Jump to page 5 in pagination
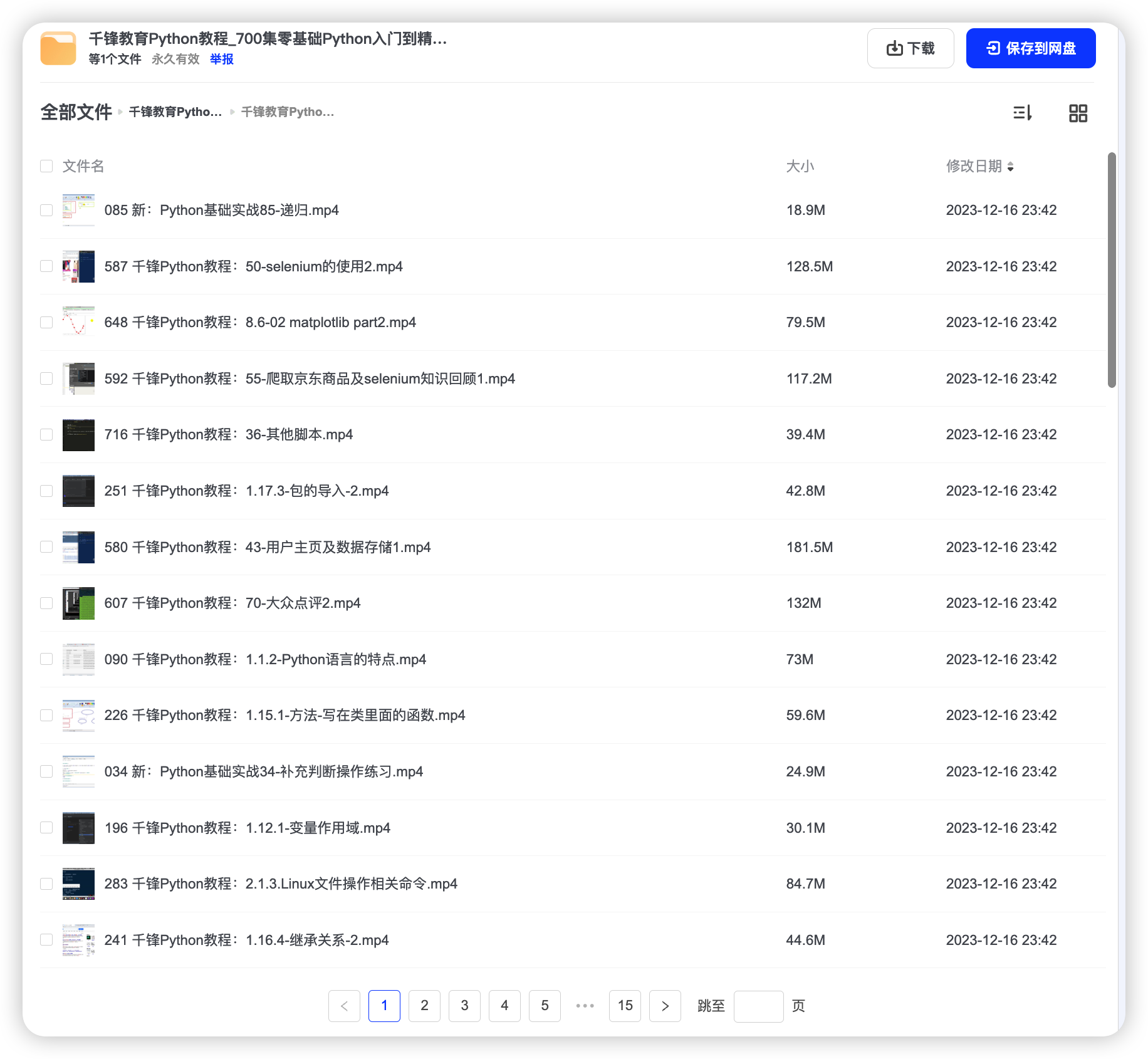 click(545, 1006)
